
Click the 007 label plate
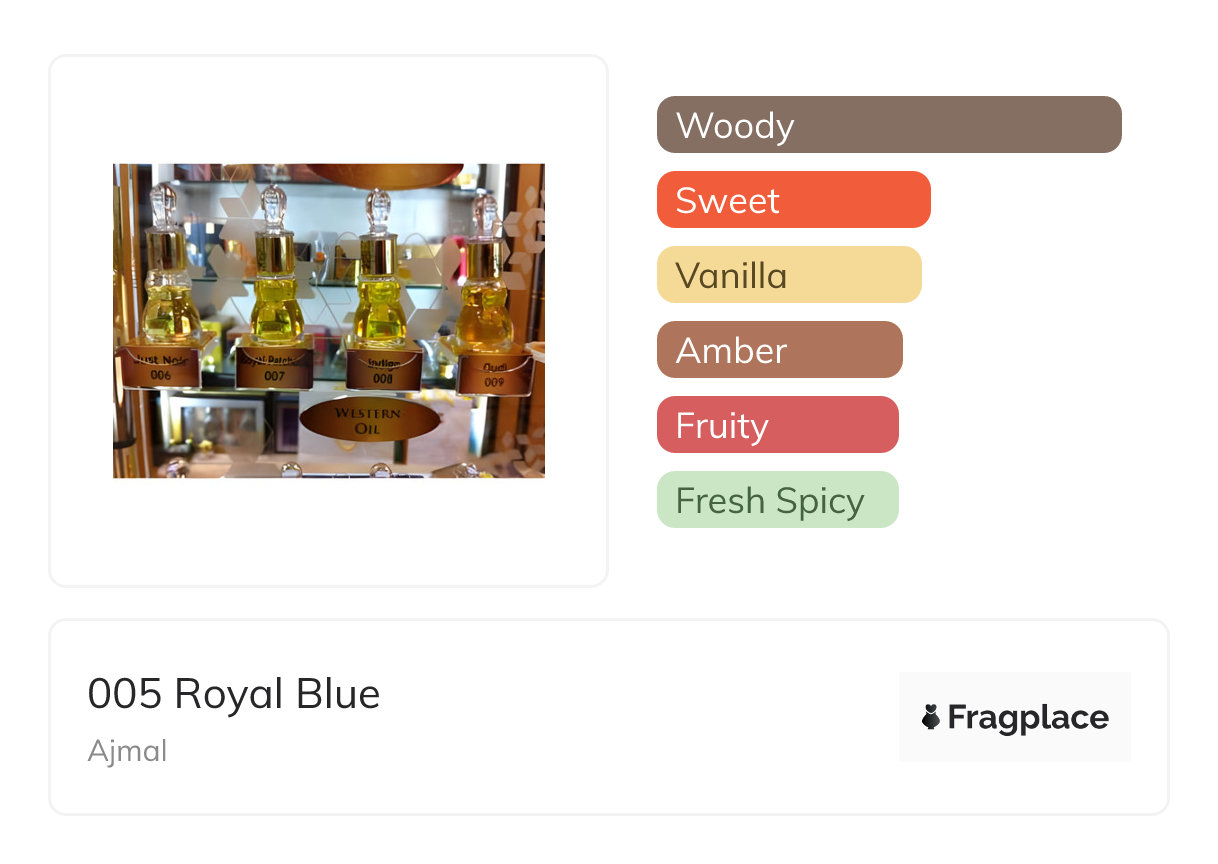[x=274, y=367]
